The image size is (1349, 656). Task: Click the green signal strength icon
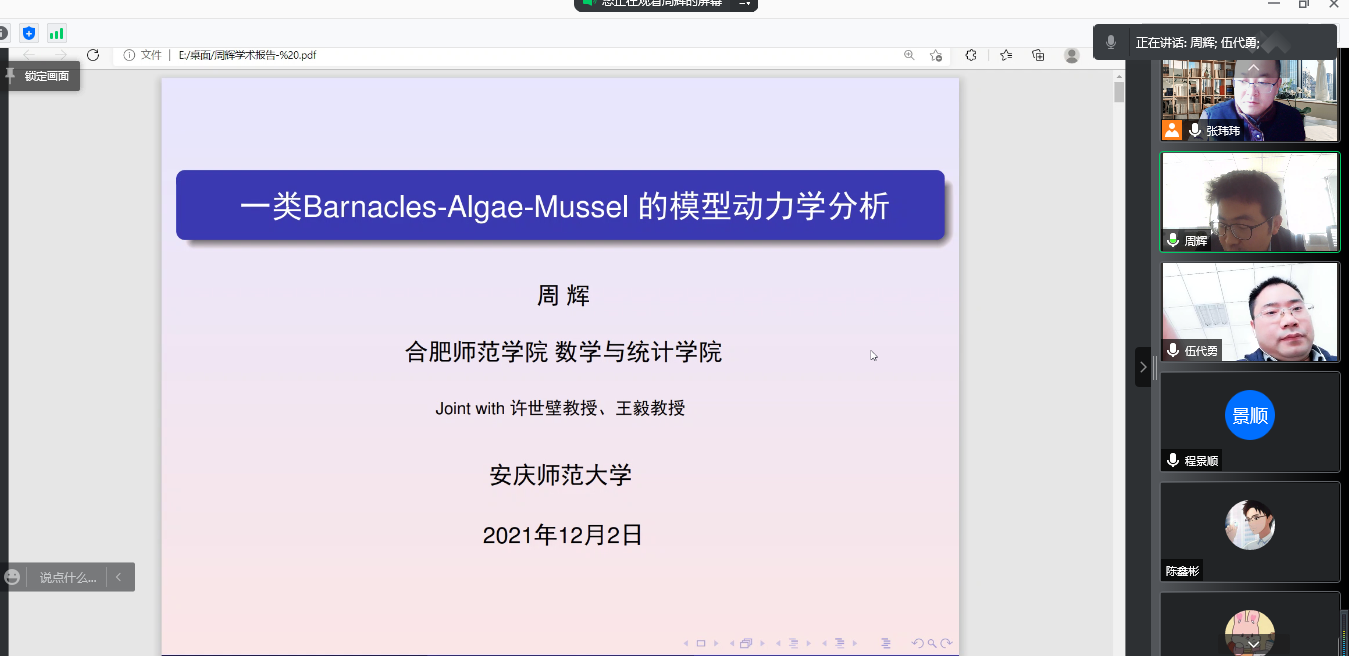(56, 33)
